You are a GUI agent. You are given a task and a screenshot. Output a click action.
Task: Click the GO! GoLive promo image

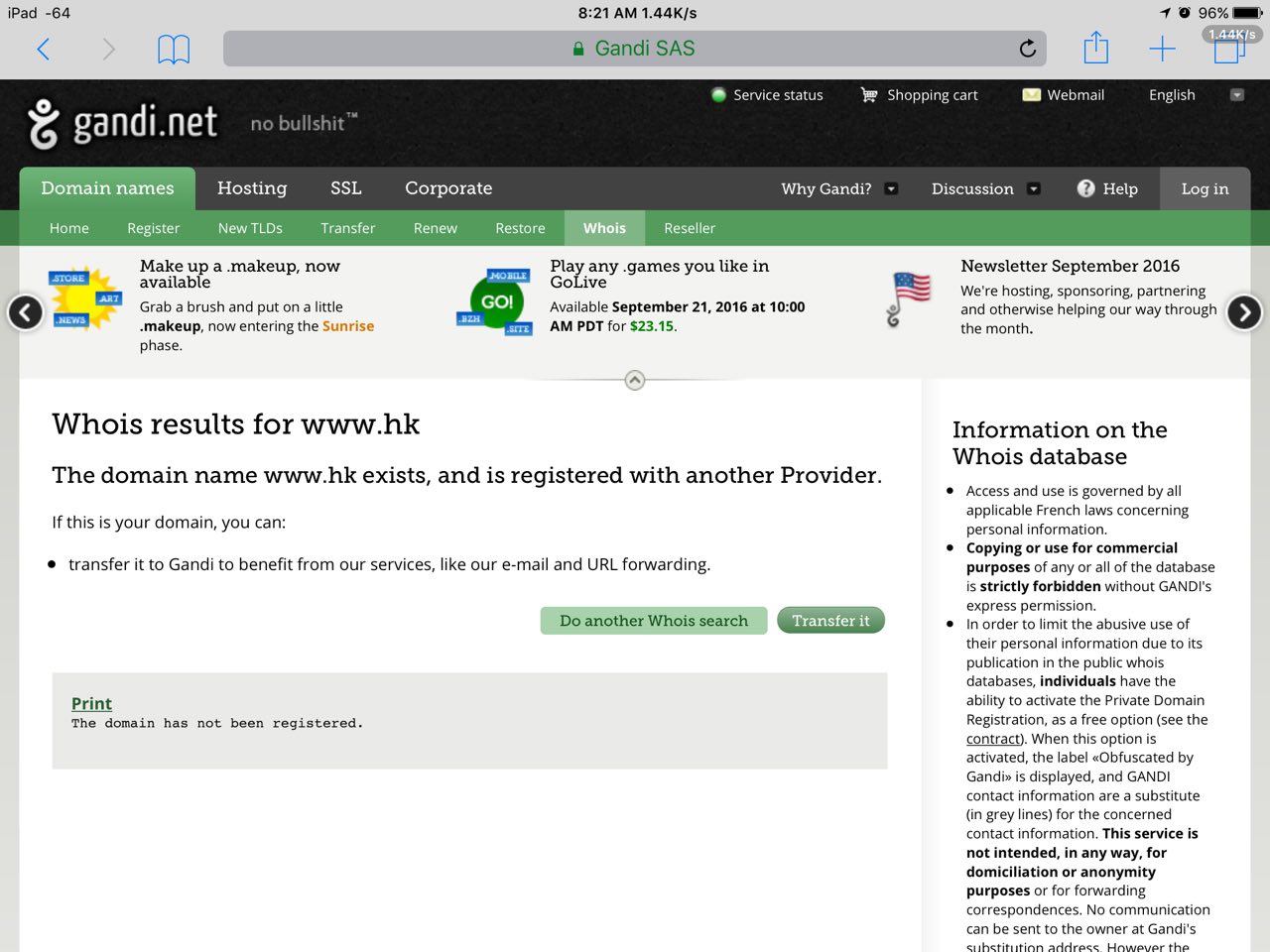pyautogui.click(x=495, y=302)
